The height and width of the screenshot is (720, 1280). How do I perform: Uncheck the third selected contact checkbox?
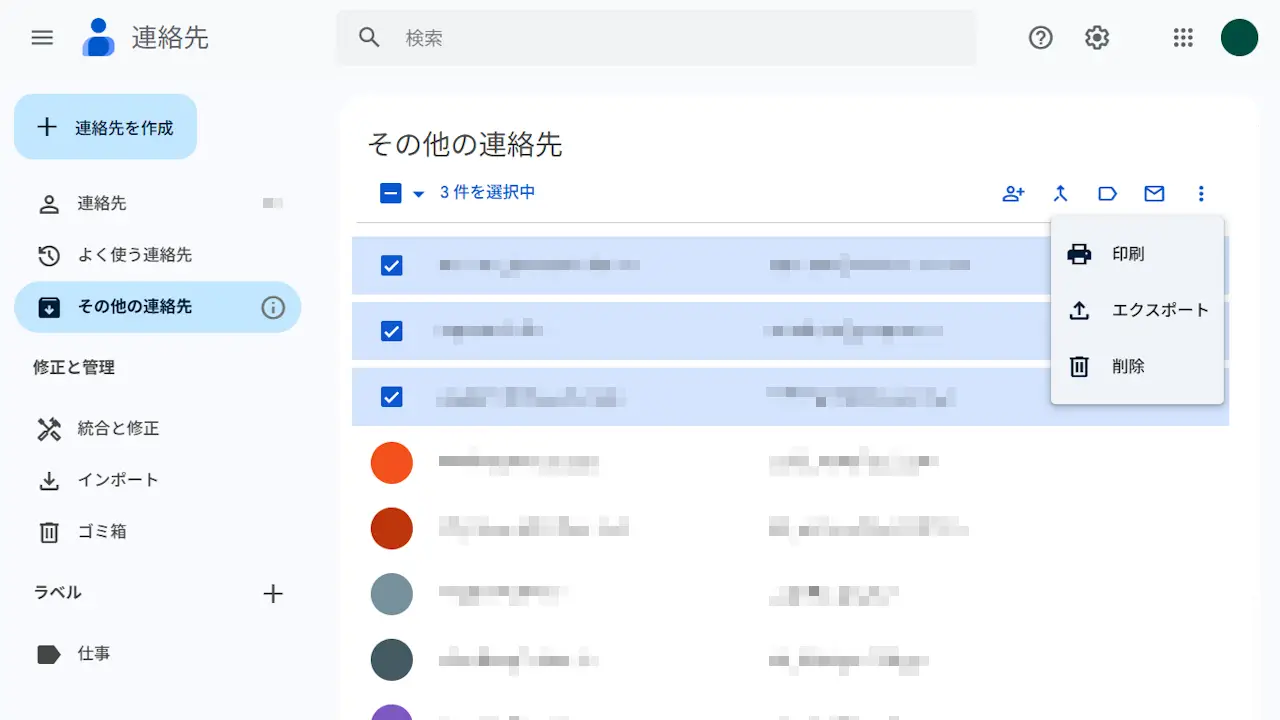pyautogui.click(x=392, y=397)
